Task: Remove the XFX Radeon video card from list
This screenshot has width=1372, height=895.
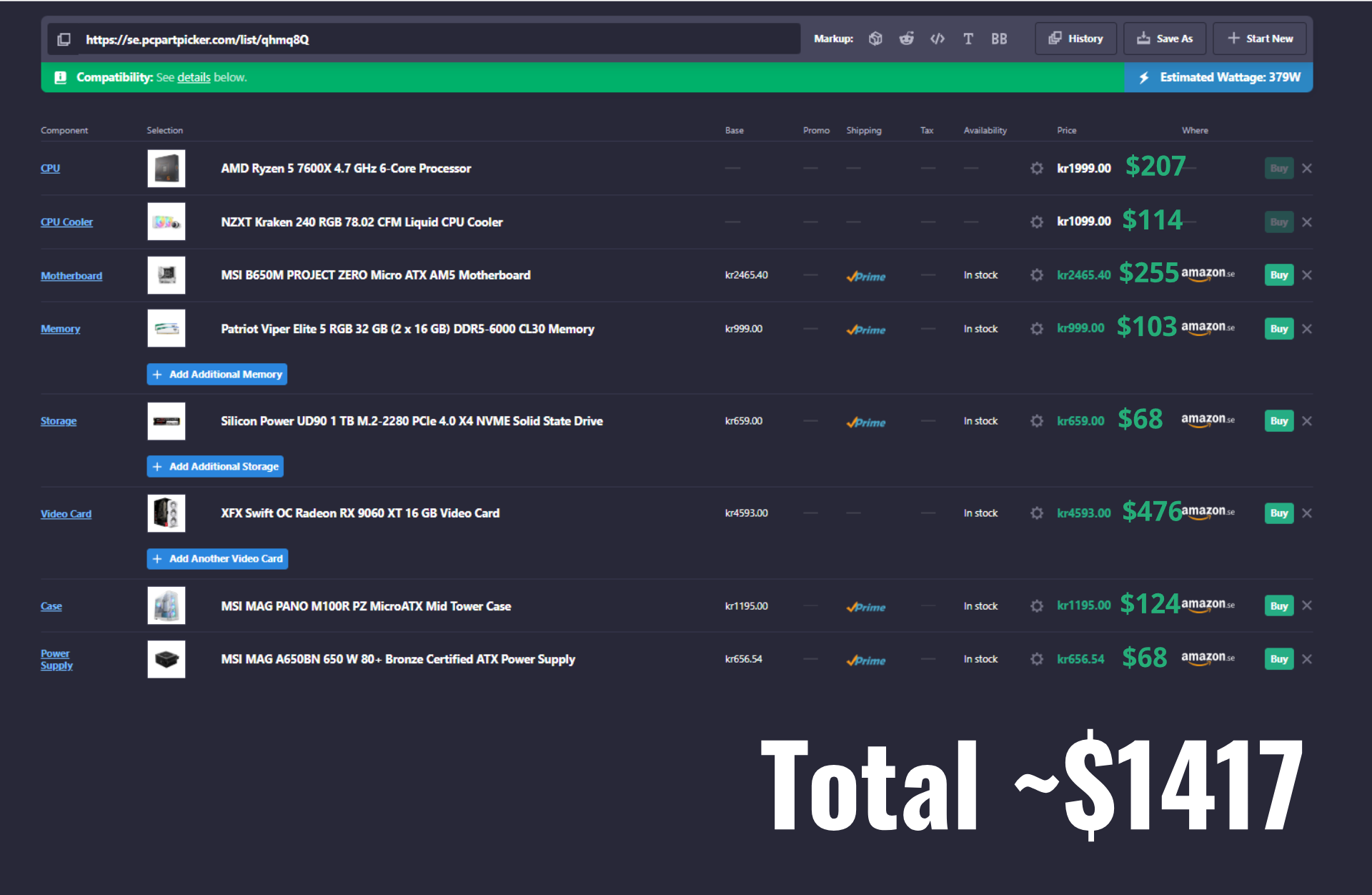Action: [x=1307, y=513]
